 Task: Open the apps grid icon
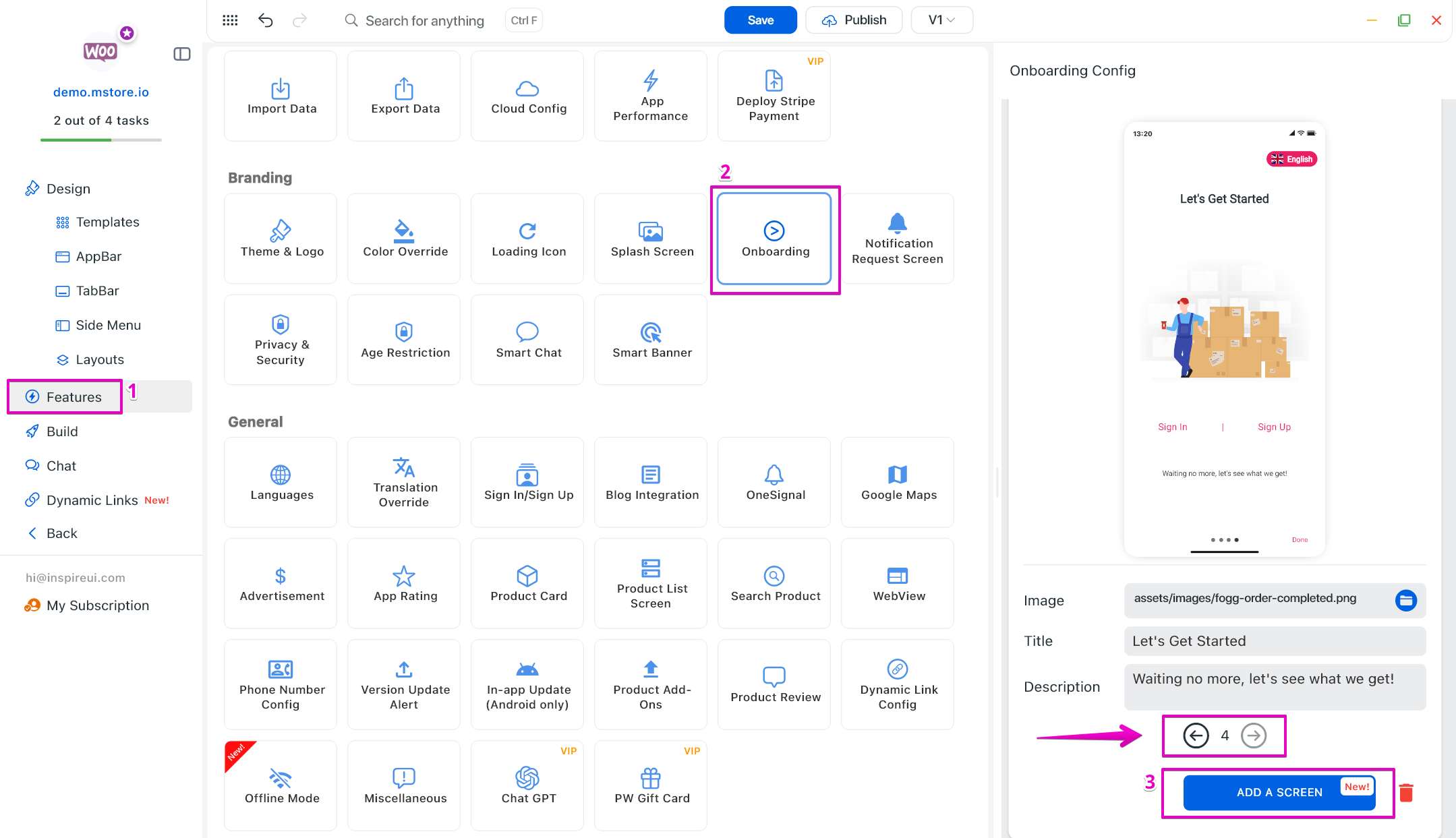click(x=230, y=20)
